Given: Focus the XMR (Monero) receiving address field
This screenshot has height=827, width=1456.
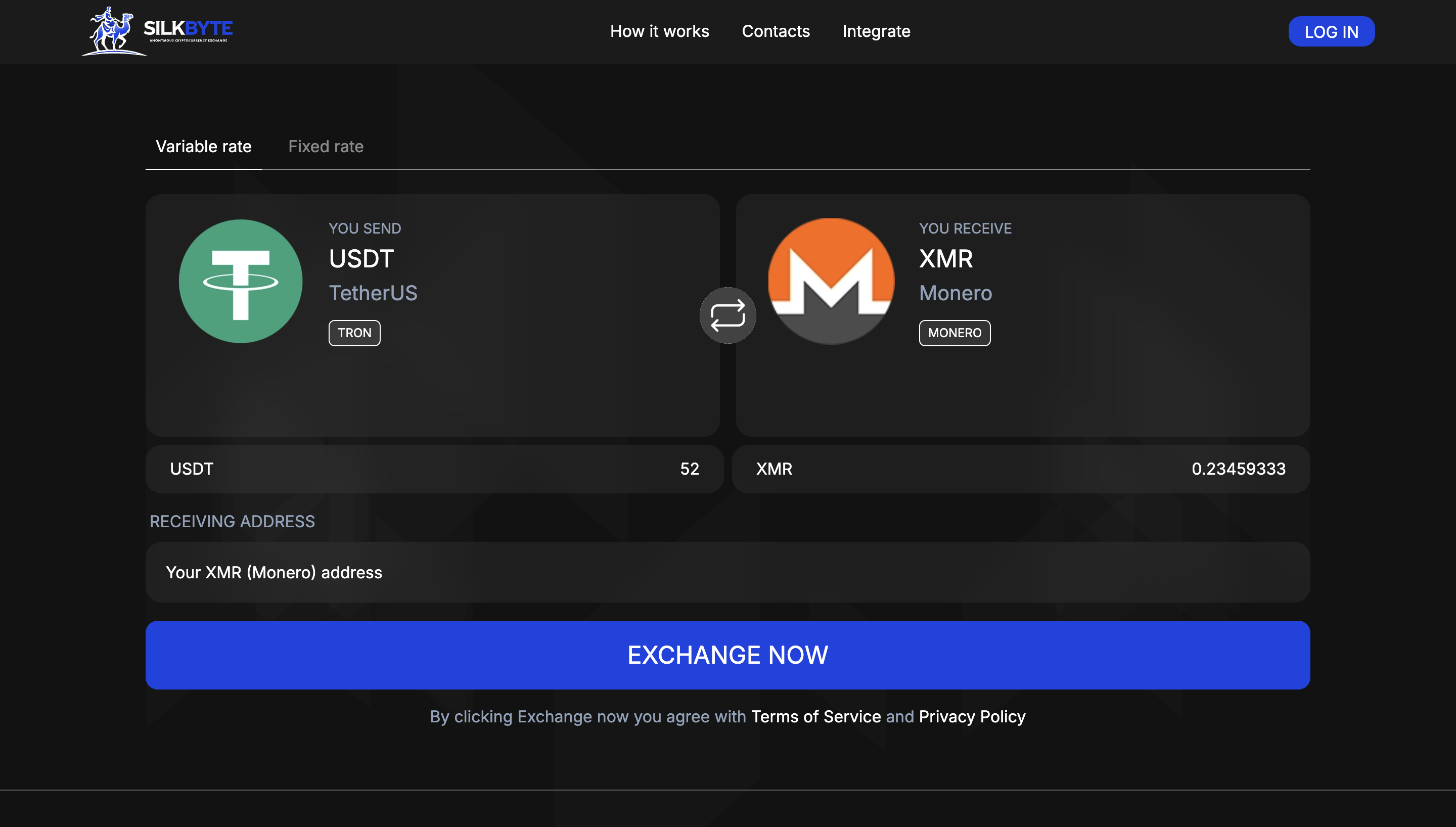Looking at the screenshot, I should pyautogui.click(x=727, y=572).
